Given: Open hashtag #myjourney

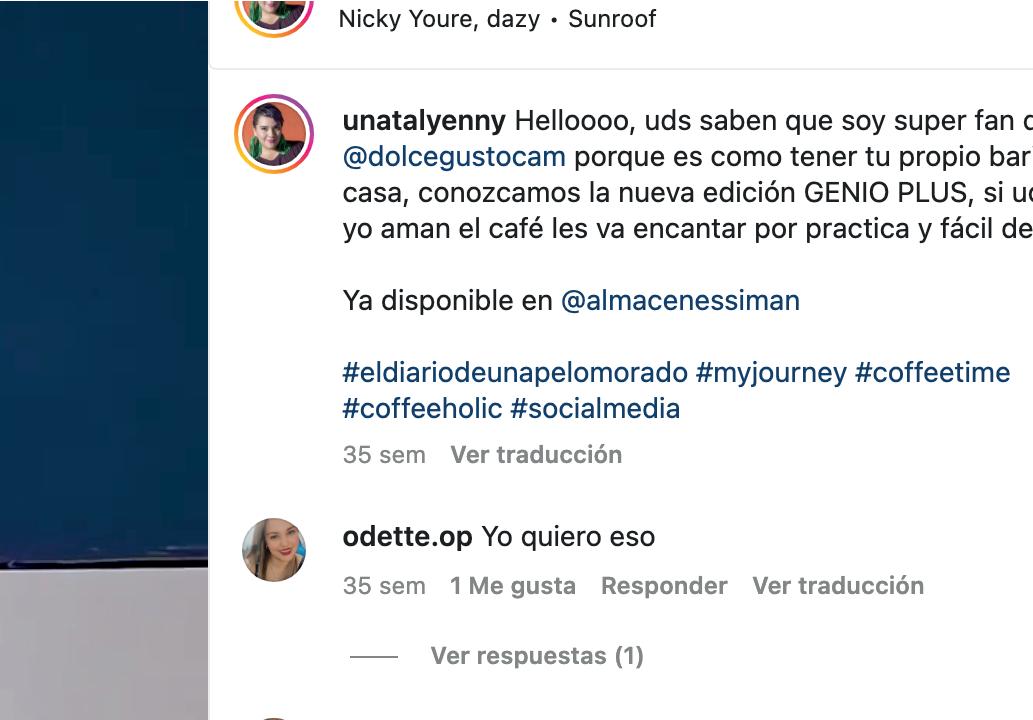Looking at the screenshot, I should pyautogui.click(x=771, y=373).
